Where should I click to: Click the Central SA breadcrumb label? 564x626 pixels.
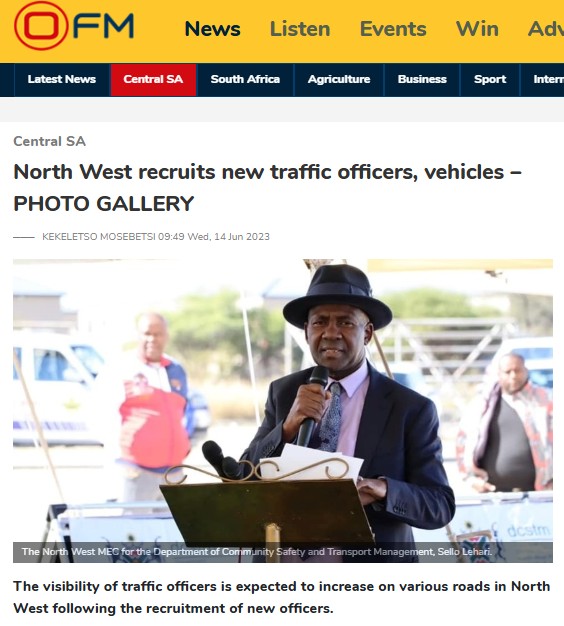[49, 141]
